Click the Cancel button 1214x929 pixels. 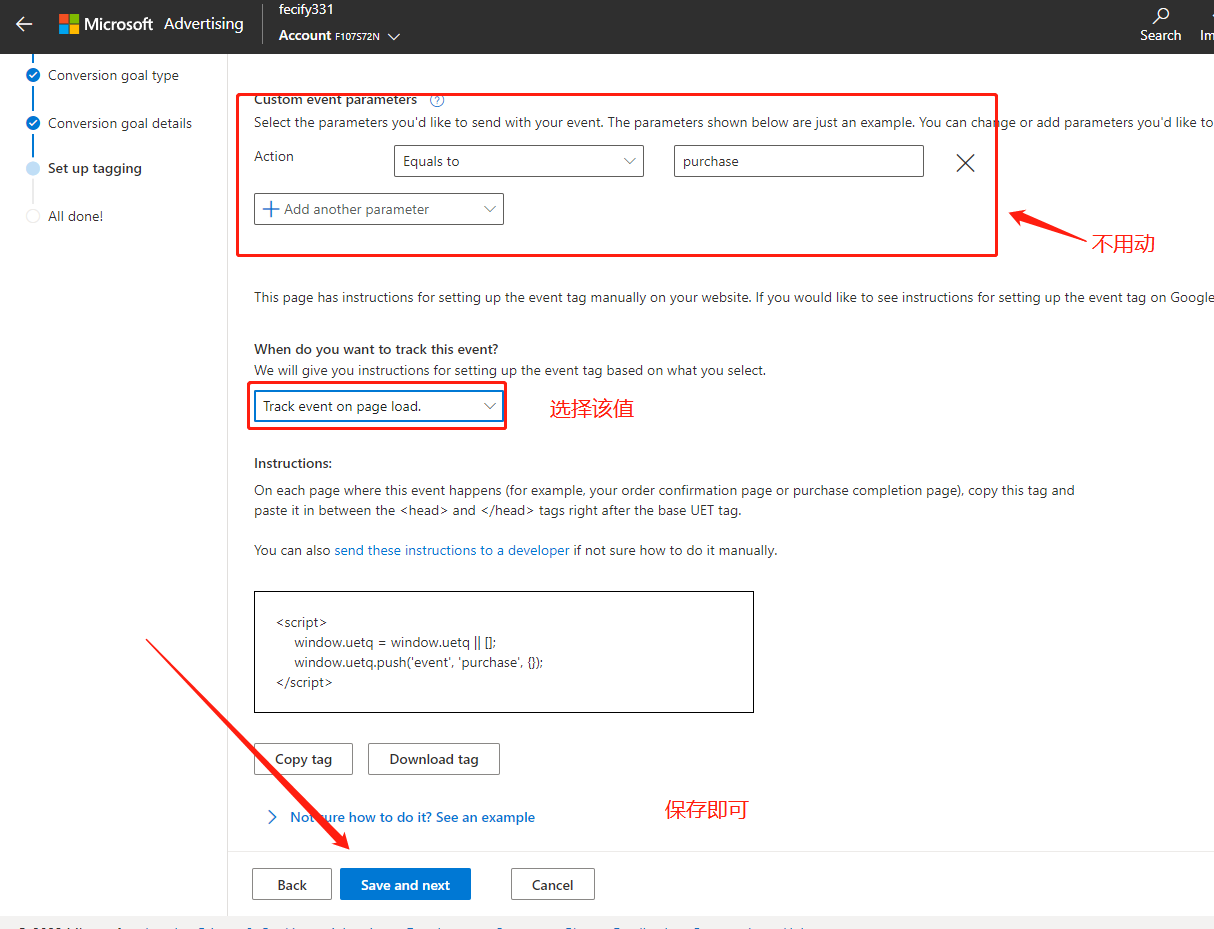click(553, 884)
